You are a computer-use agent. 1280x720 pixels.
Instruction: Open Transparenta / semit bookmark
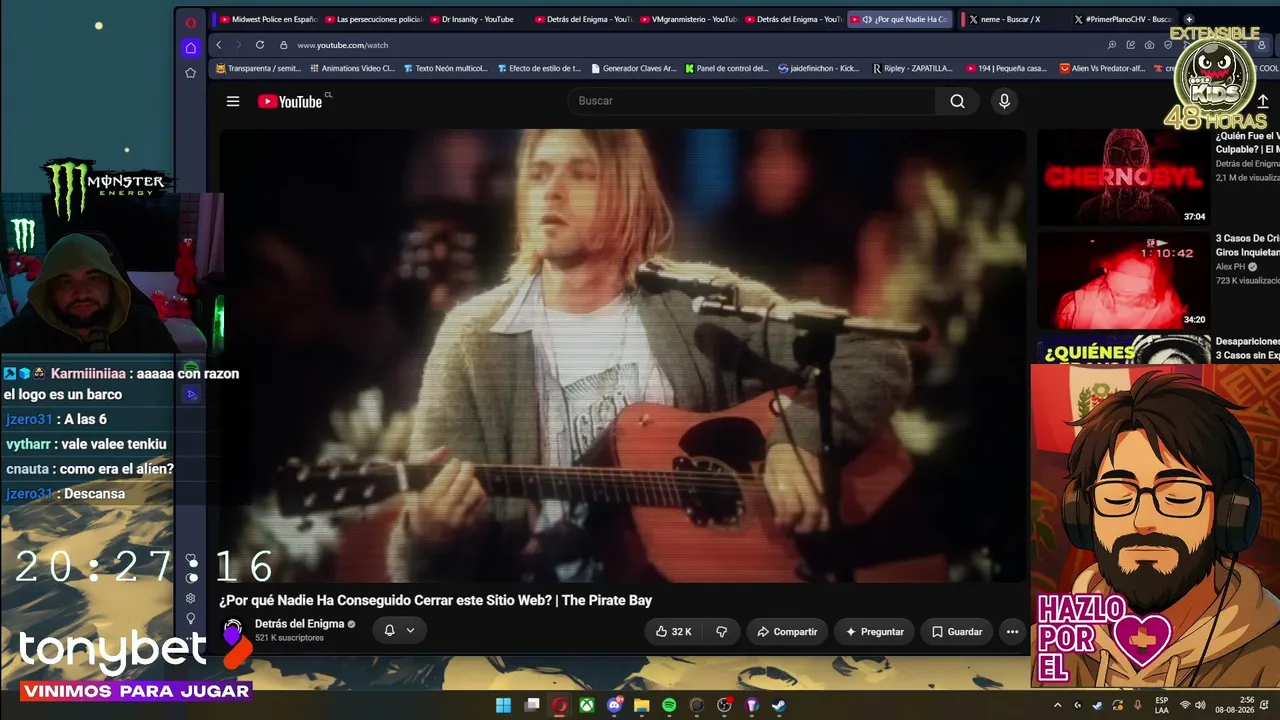coord(258,69)
